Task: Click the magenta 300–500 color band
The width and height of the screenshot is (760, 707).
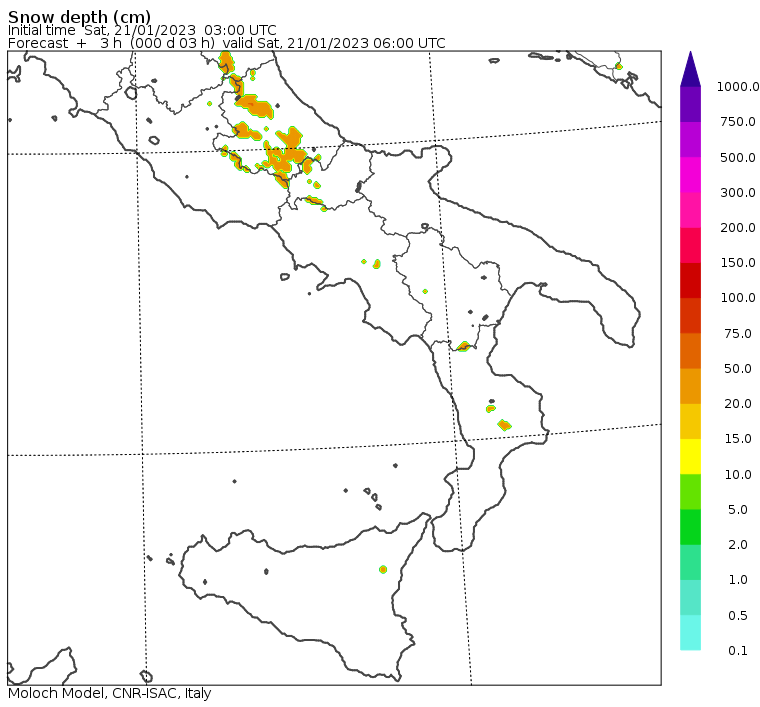Action: pos(690,175)
